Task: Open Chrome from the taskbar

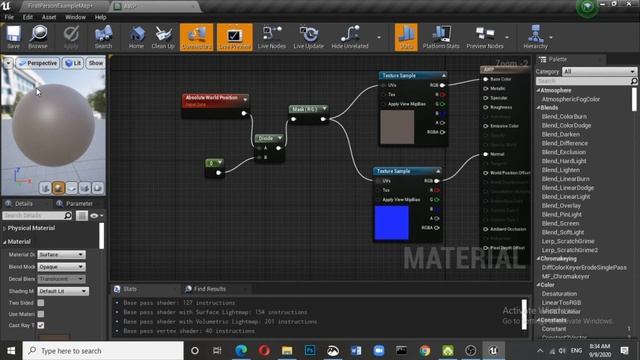Action: (x=424, y=351)
